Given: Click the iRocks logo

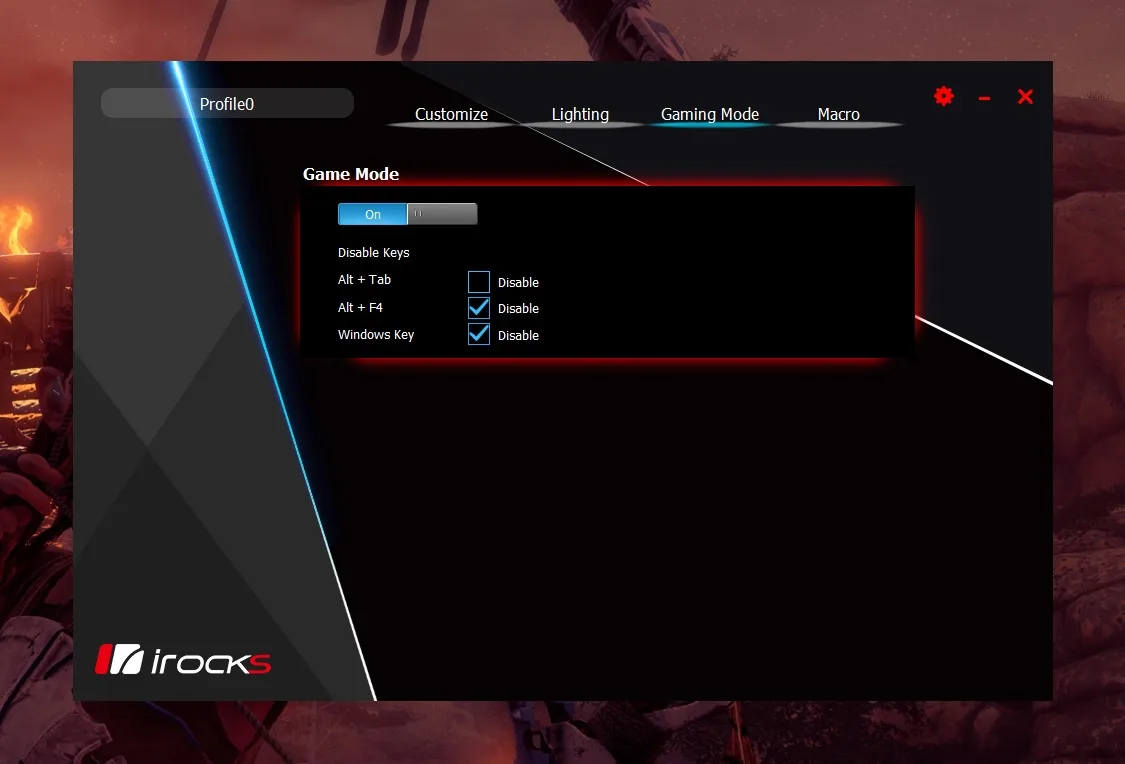Looking at the screenshot, I should point(183,659).
